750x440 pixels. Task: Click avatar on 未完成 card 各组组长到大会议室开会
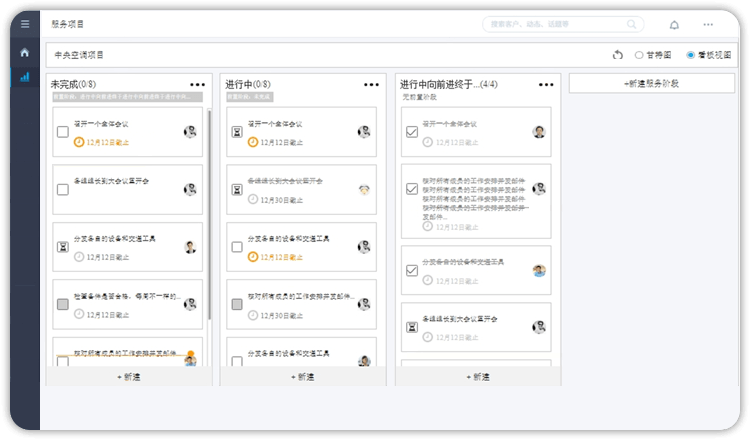(x=190, y=189)
